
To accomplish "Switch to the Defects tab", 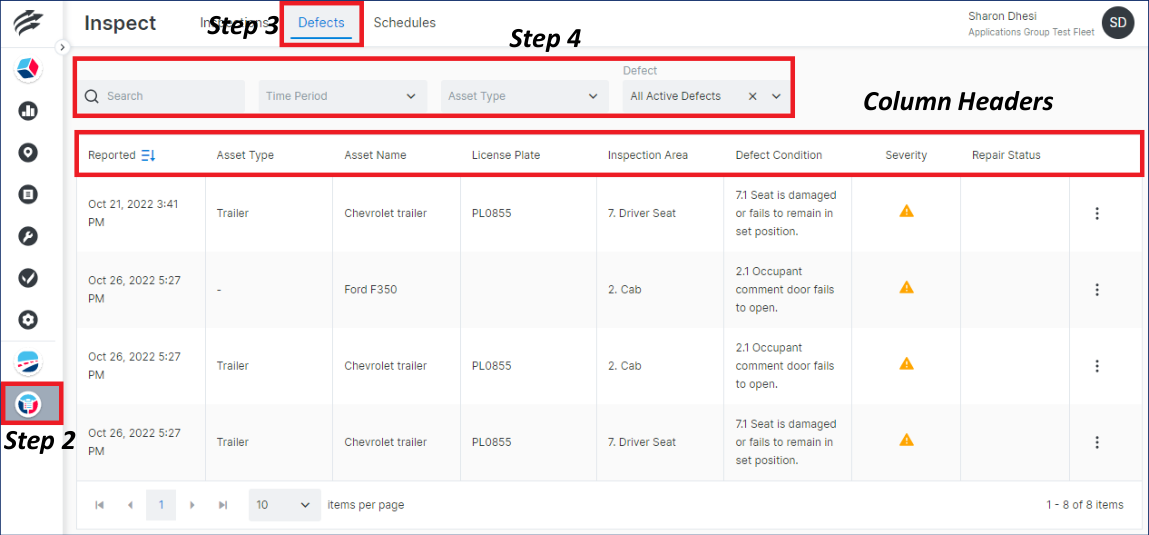I will point(321,23).
